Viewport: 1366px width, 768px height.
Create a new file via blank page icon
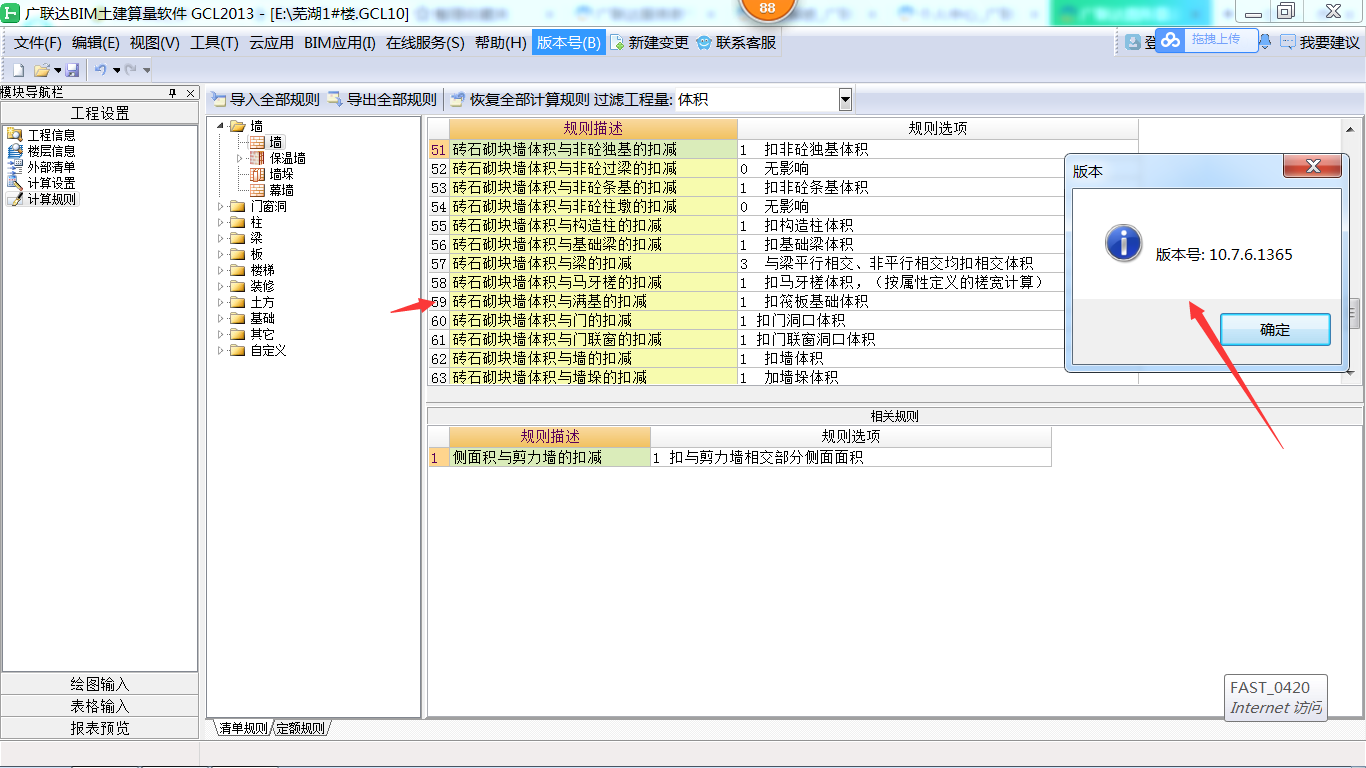(x=17, y=70)
